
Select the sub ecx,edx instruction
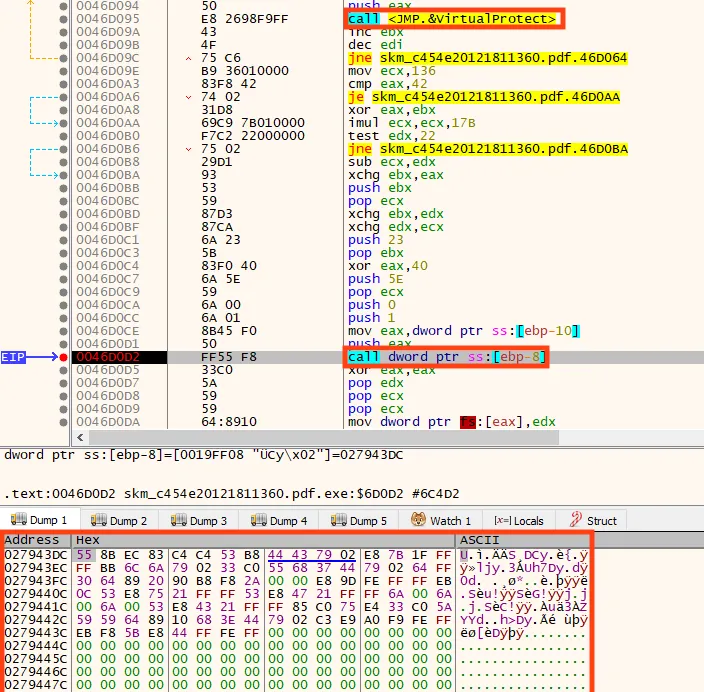tap(392, 162)
